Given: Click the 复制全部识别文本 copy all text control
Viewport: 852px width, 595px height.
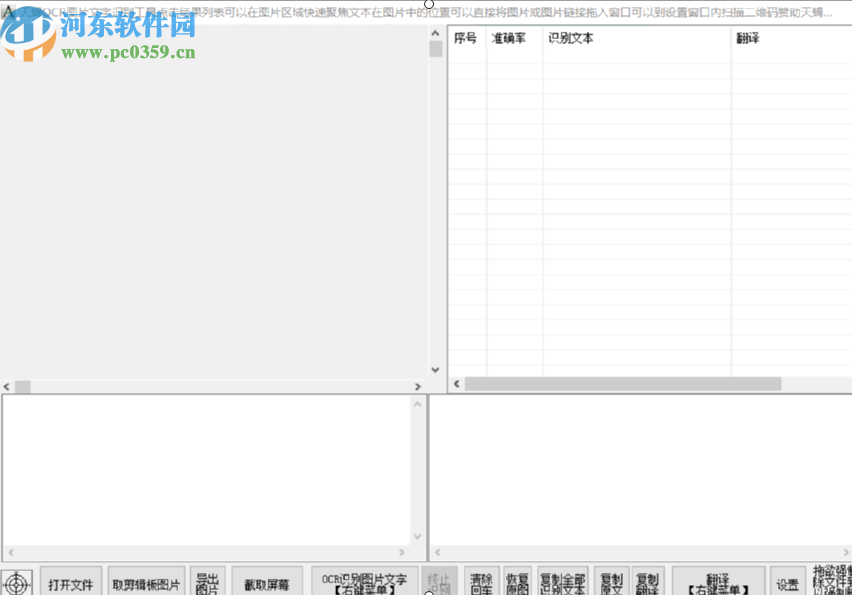Looking at the screenshot, I should 564,580.
